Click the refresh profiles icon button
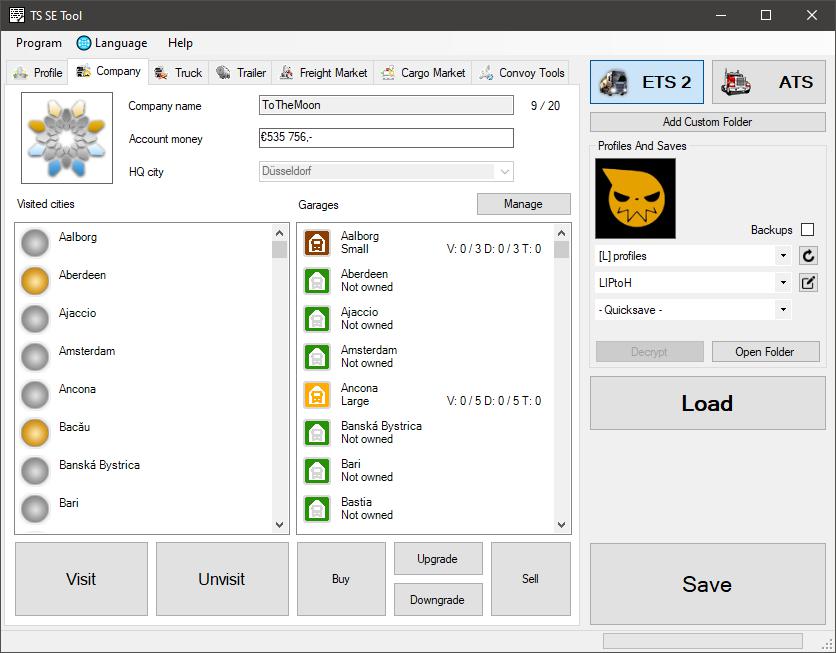 coord(808,256)
